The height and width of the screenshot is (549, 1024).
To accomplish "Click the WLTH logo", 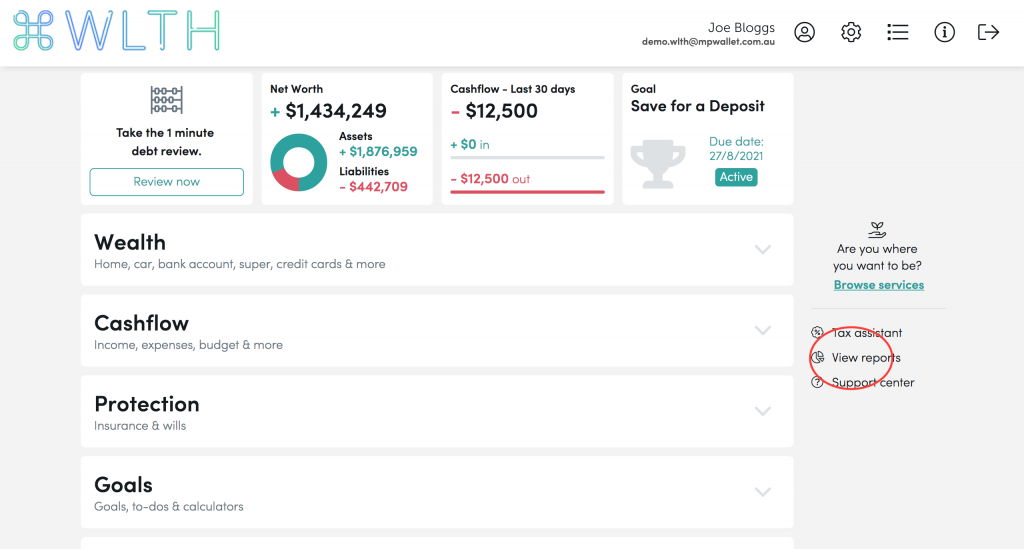I will click(x=116, y=32).
